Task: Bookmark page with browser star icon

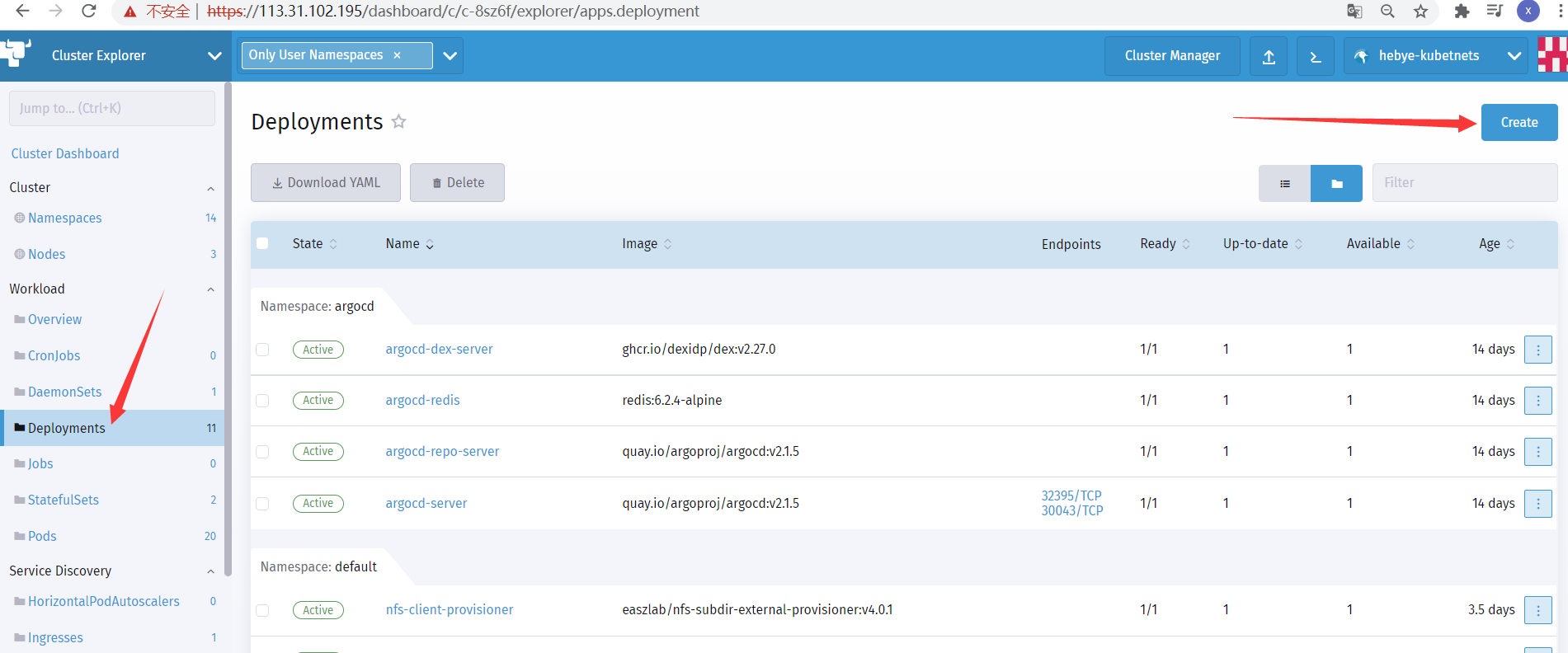Action: point(1420,11)
